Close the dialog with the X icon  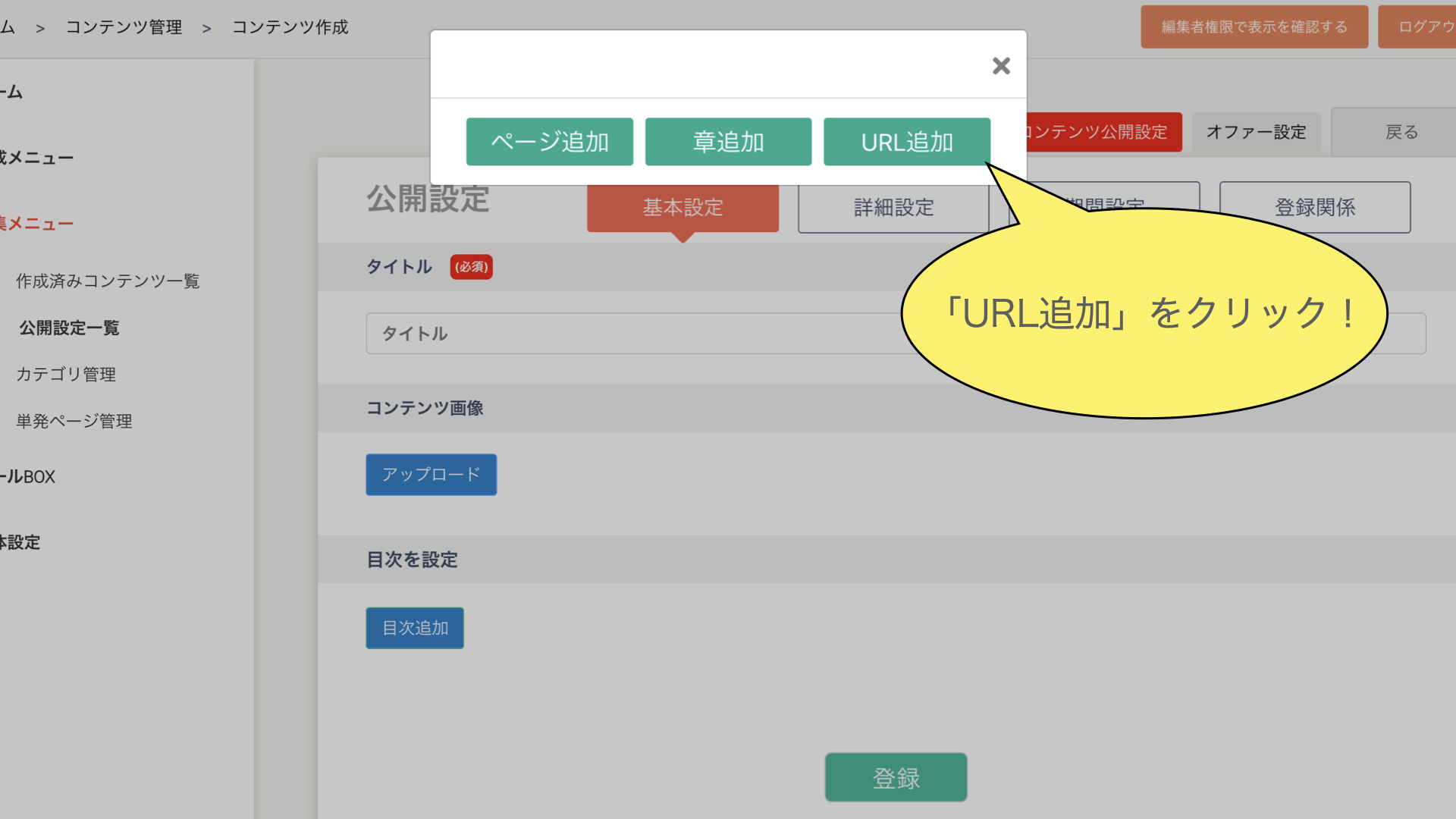1001,66
